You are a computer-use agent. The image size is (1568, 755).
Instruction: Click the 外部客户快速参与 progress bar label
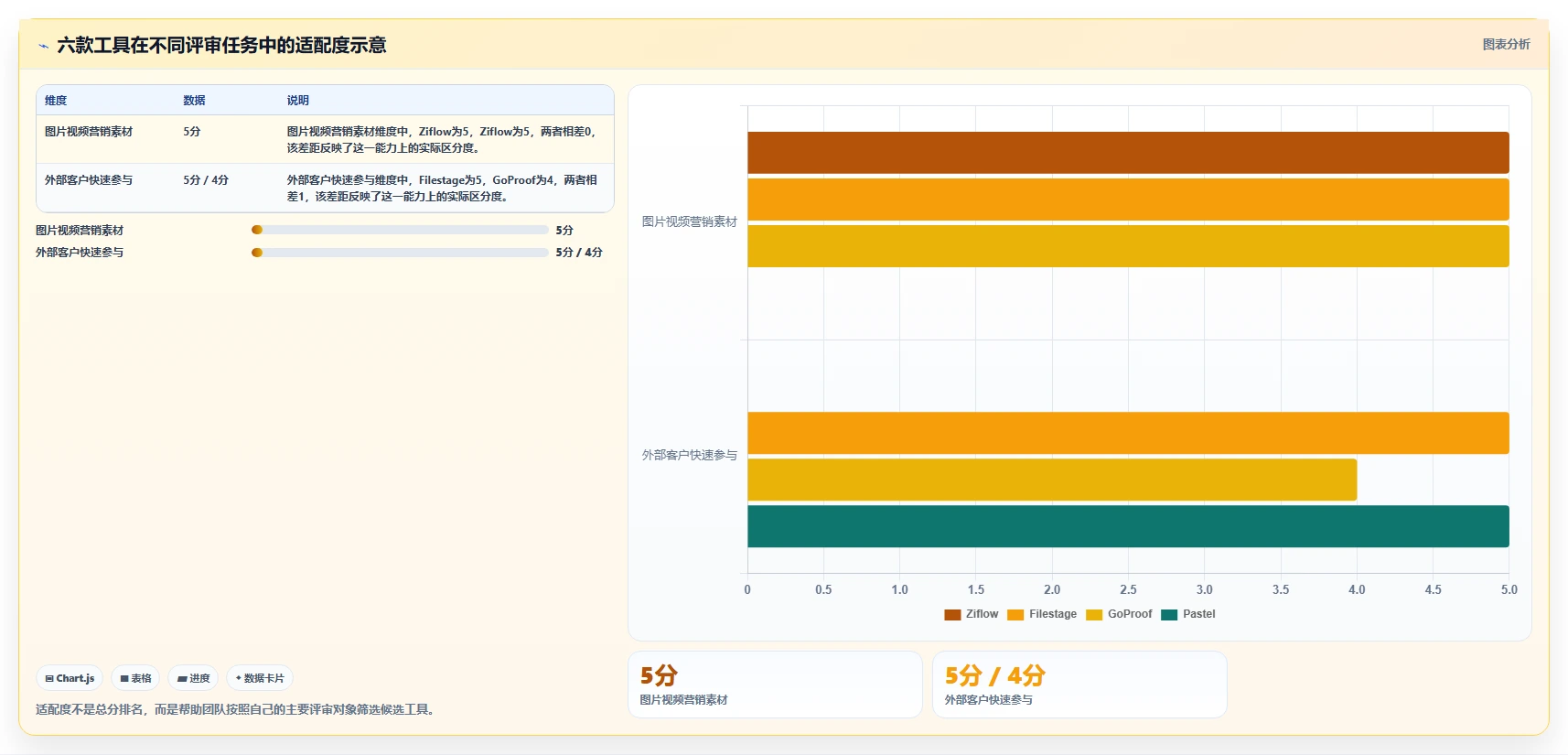coord(80,253)
